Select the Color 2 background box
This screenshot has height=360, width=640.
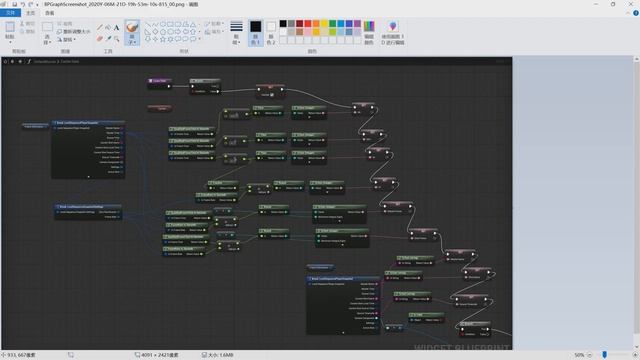click(271, 32)
